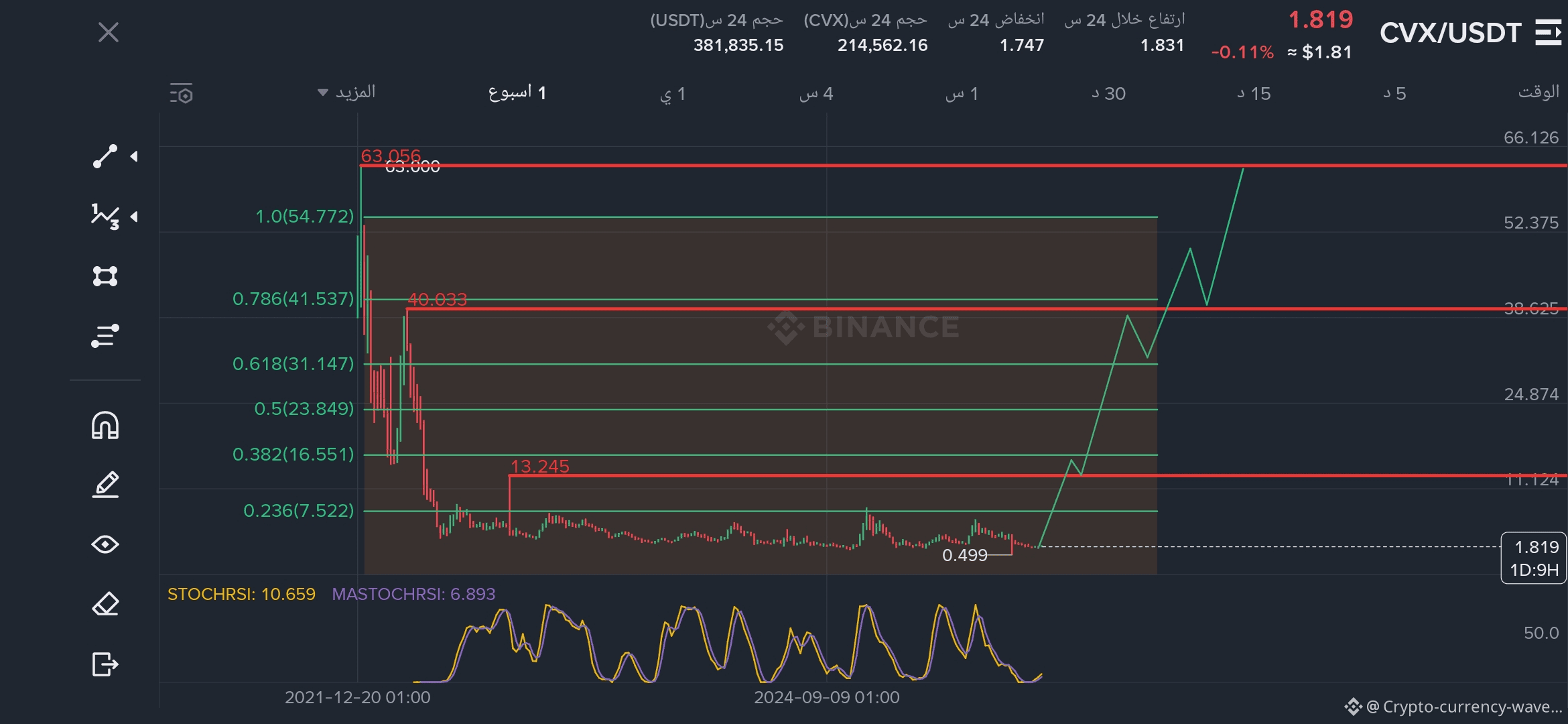The height and width of the screenshot is (724, 1568).
Task: Switch to the 4 س timeframe
Action: point(816,94)
